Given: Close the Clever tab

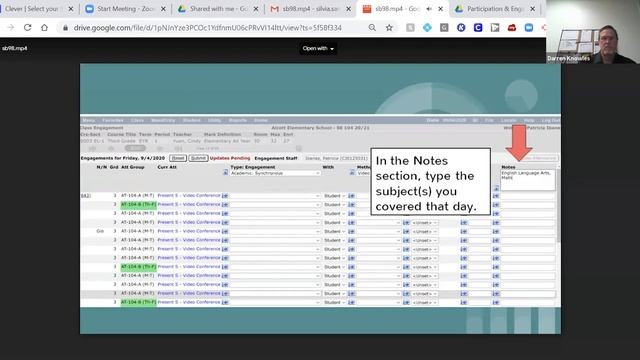Looking at the screenshot, I should [x=71, y=9].
